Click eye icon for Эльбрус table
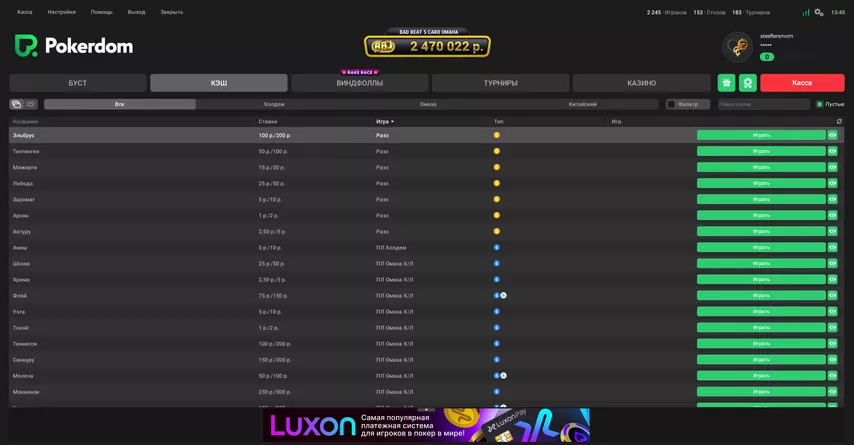 point(832,135)
